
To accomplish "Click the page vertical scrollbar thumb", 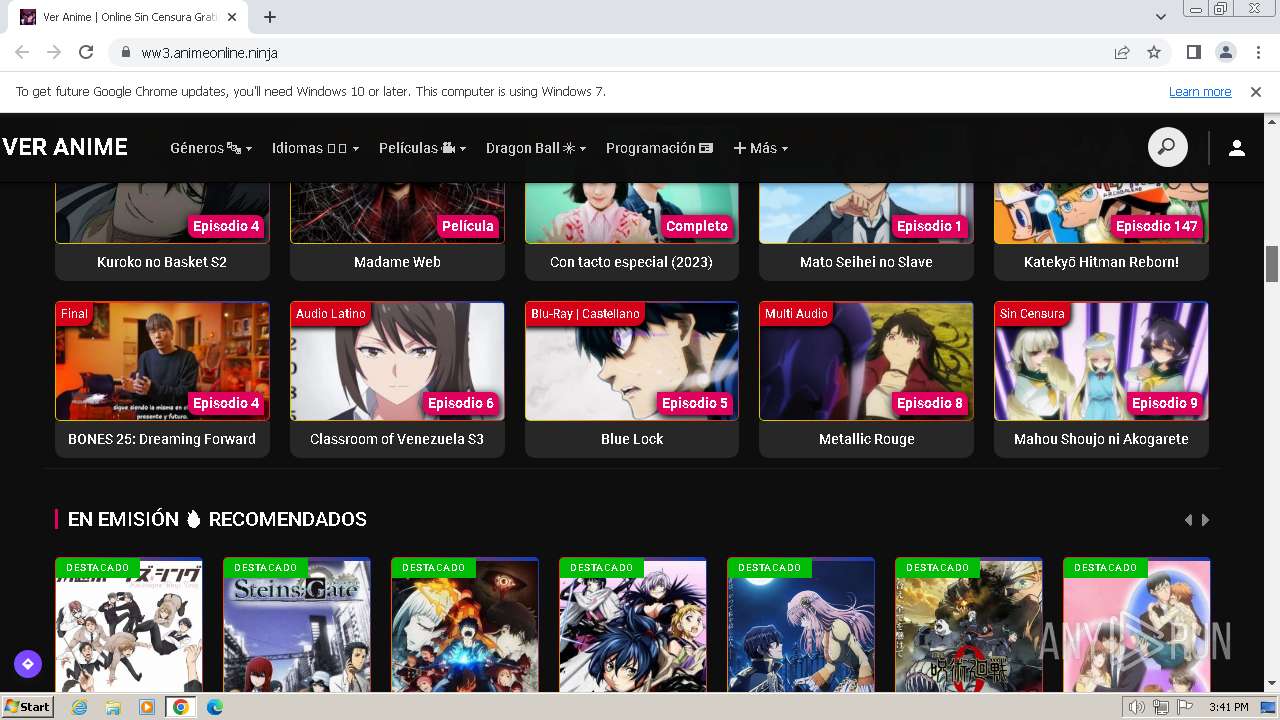I will [1272, 264].
